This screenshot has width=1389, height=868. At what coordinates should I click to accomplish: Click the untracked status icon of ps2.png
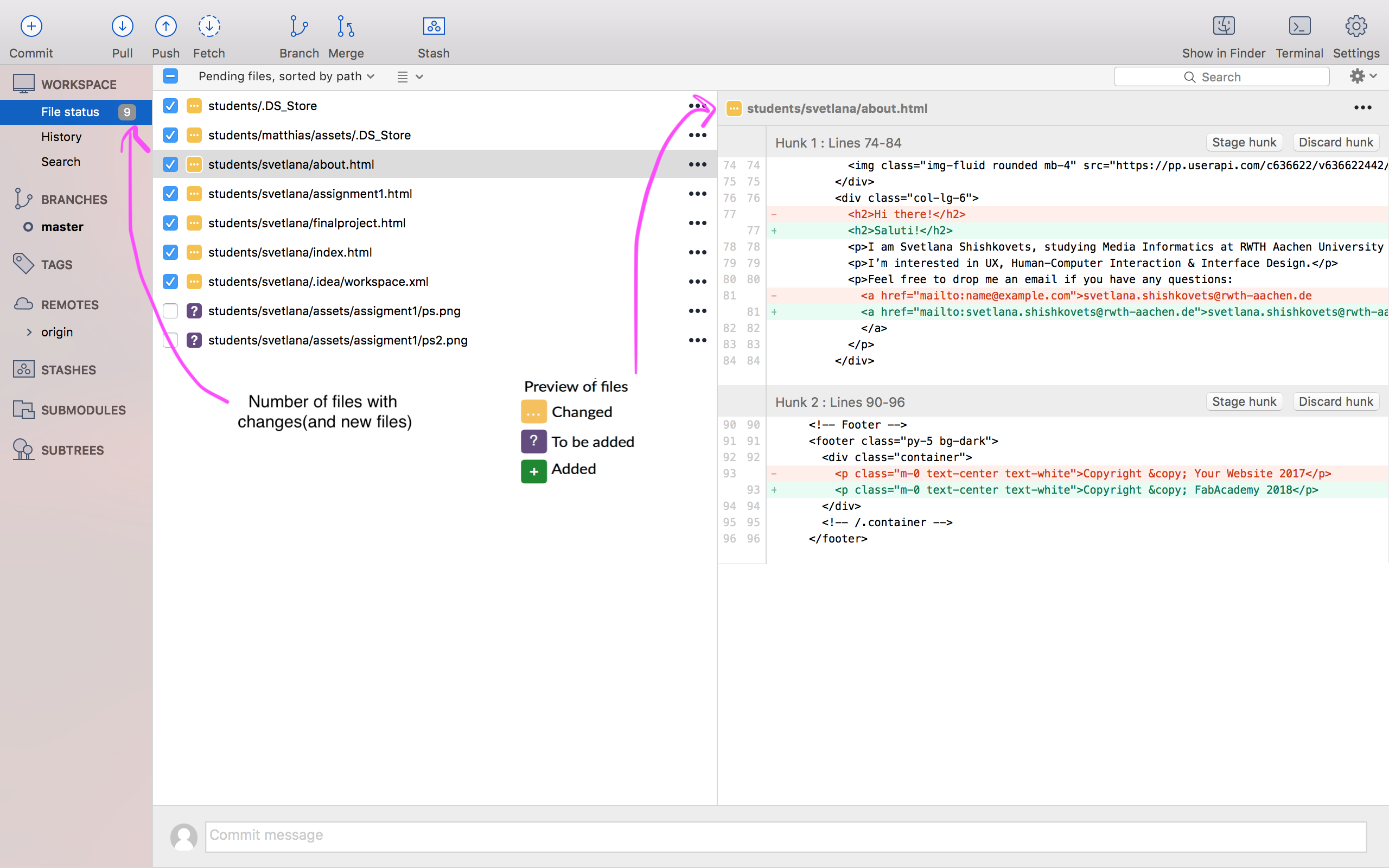point(194,340)
